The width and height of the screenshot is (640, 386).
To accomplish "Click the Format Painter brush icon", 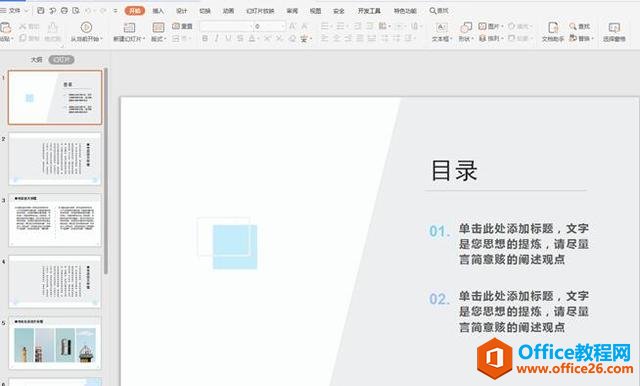I will coord(53,28).
